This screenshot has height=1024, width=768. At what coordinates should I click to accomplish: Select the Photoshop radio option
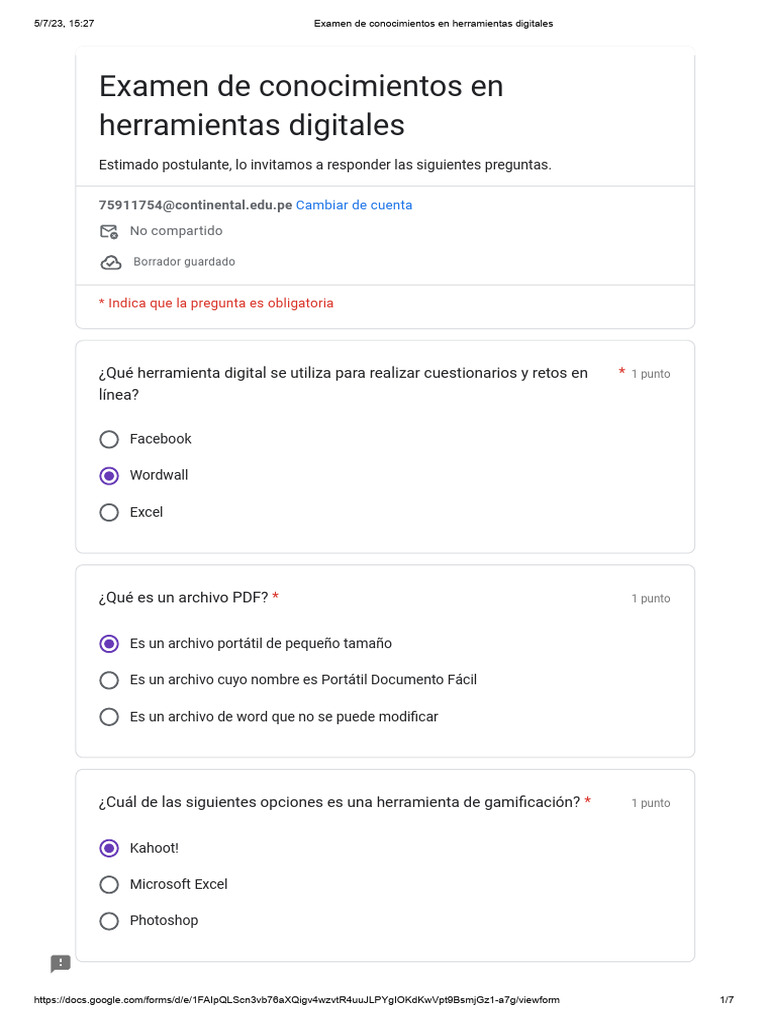(x=110, y=921)
